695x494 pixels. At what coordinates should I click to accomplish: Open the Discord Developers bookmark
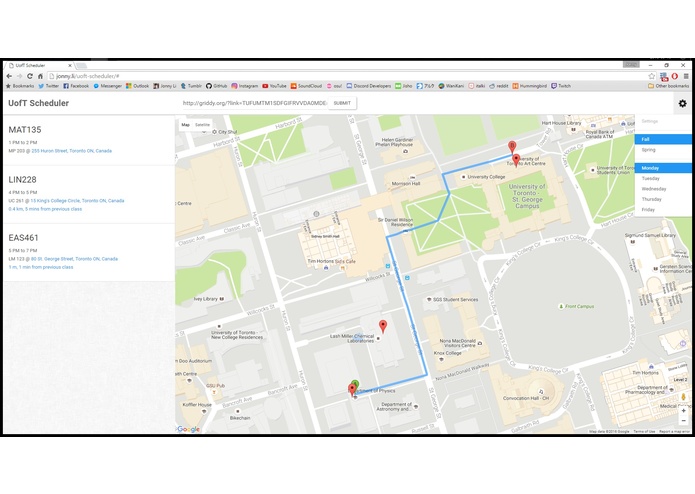[x=369, y=86]
